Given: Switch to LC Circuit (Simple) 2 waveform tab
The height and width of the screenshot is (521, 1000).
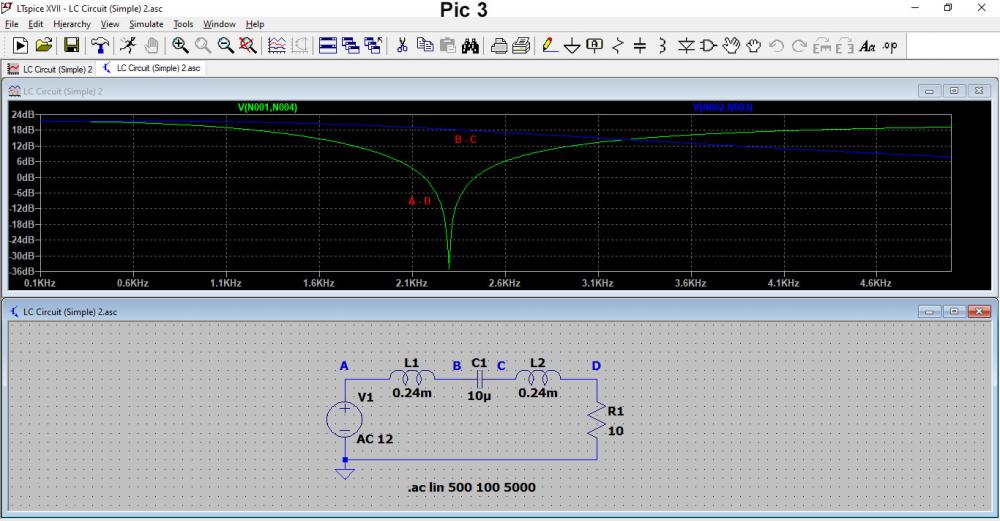Looking at the screenshot, I should (50, 68).
